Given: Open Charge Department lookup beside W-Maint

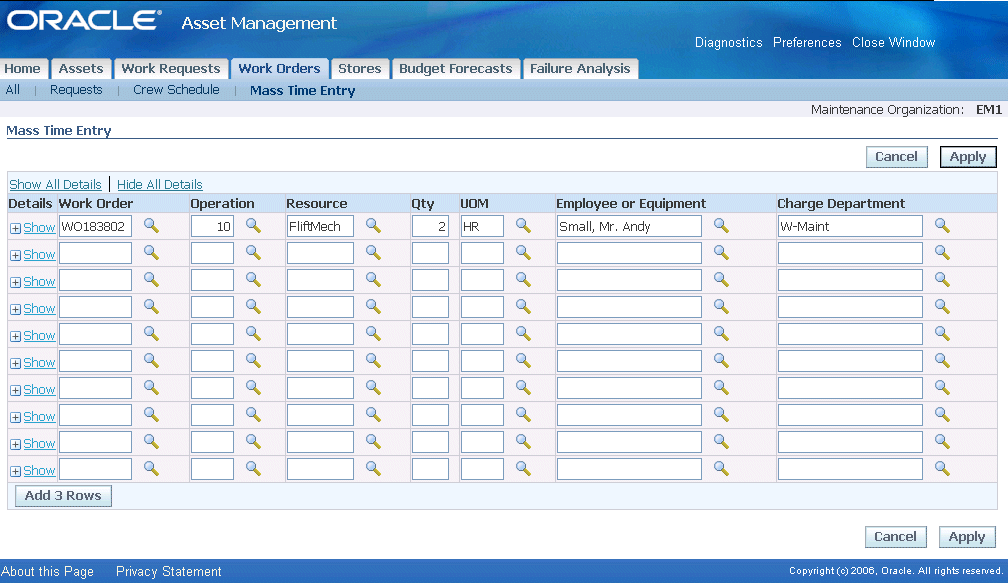Looking at the screenshot, I should coord(942,226).
